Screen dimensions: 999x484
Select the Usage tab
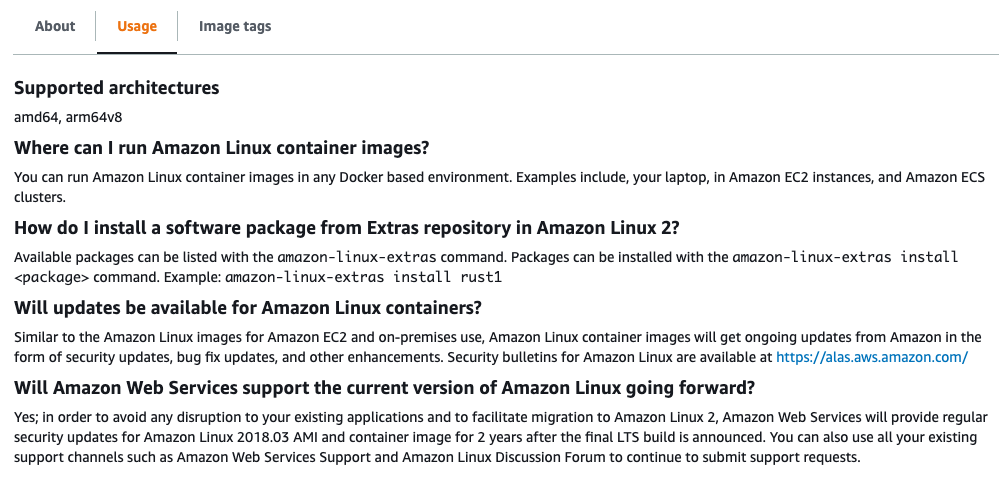(x=137, y=27)
